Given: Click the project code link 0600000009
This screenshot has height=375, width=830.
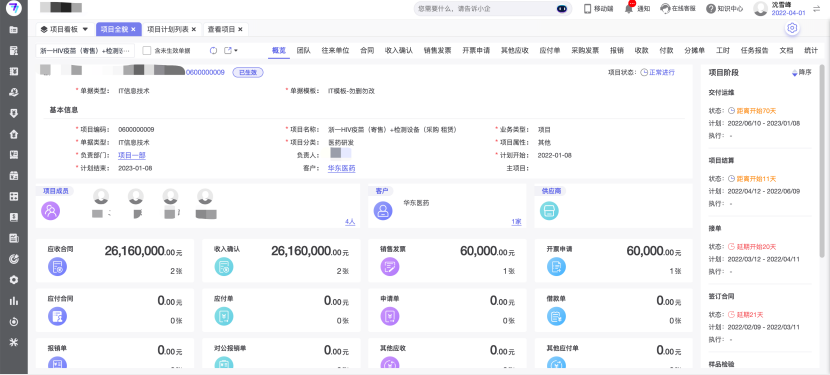Looking at the screenshot, I should pyautogui.click(x=205, y=72).
